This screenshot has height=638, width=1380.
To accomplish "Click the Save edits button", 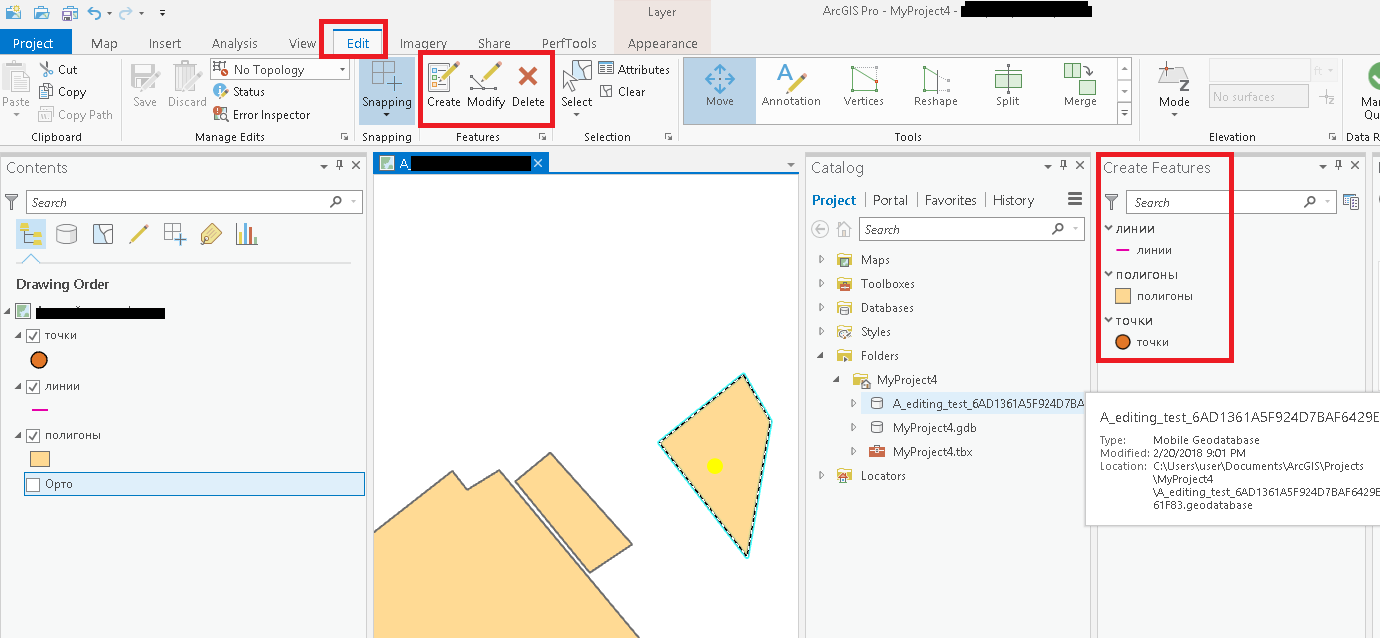I will (145, 86).
